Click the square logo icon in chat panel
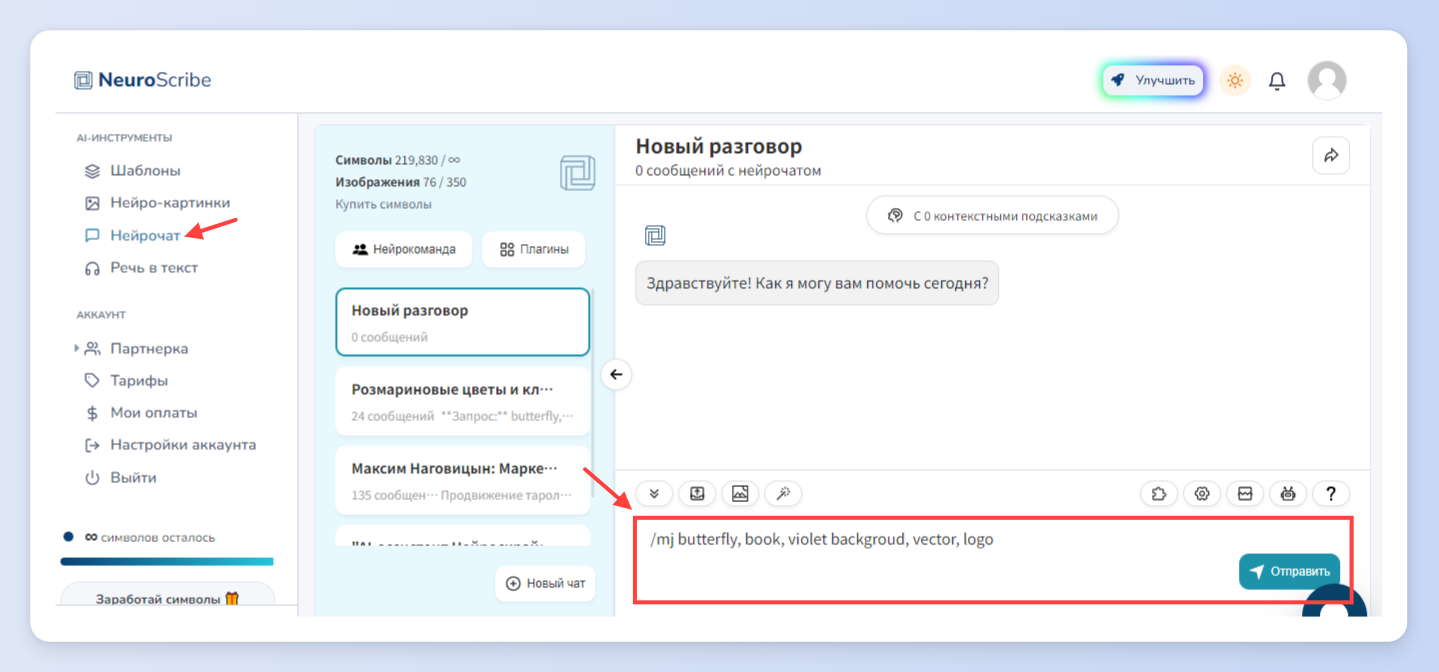 coord(578,172)
